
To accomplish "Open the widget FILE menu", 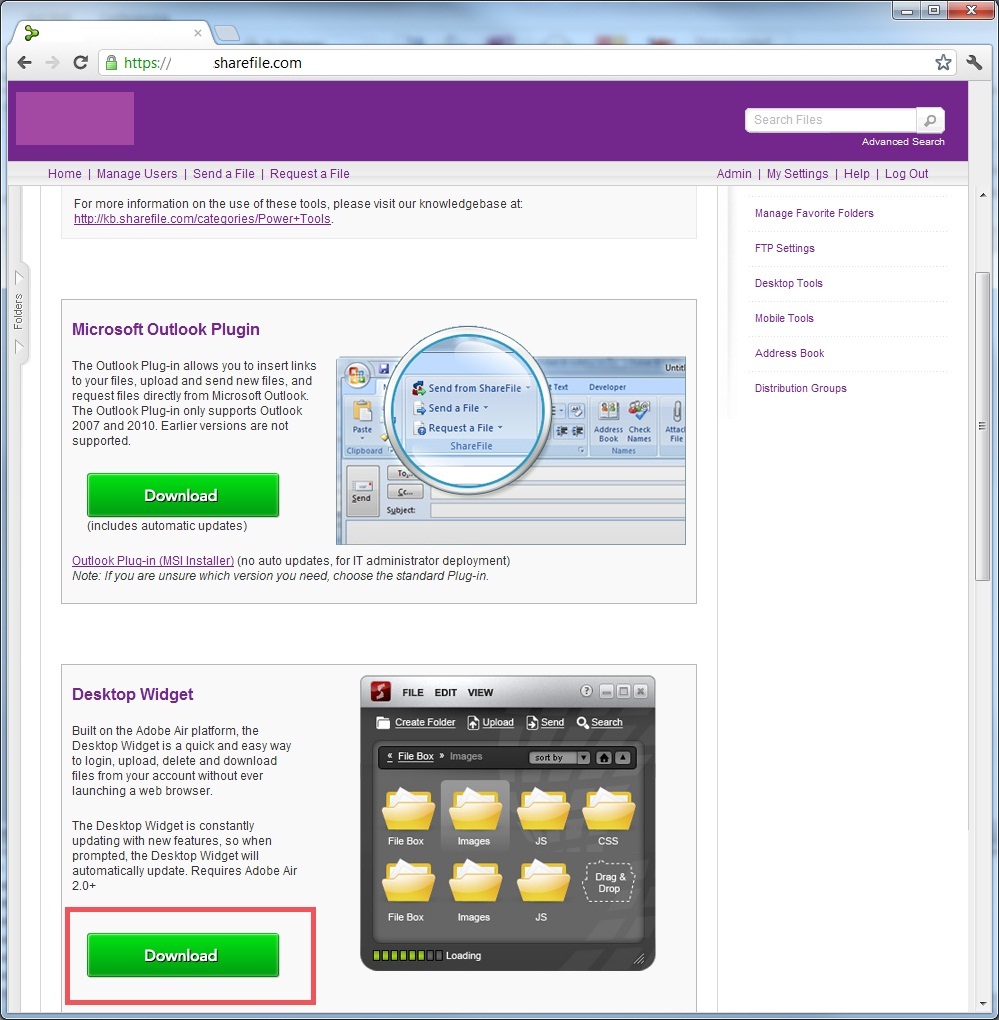I will tap(412, 693).
